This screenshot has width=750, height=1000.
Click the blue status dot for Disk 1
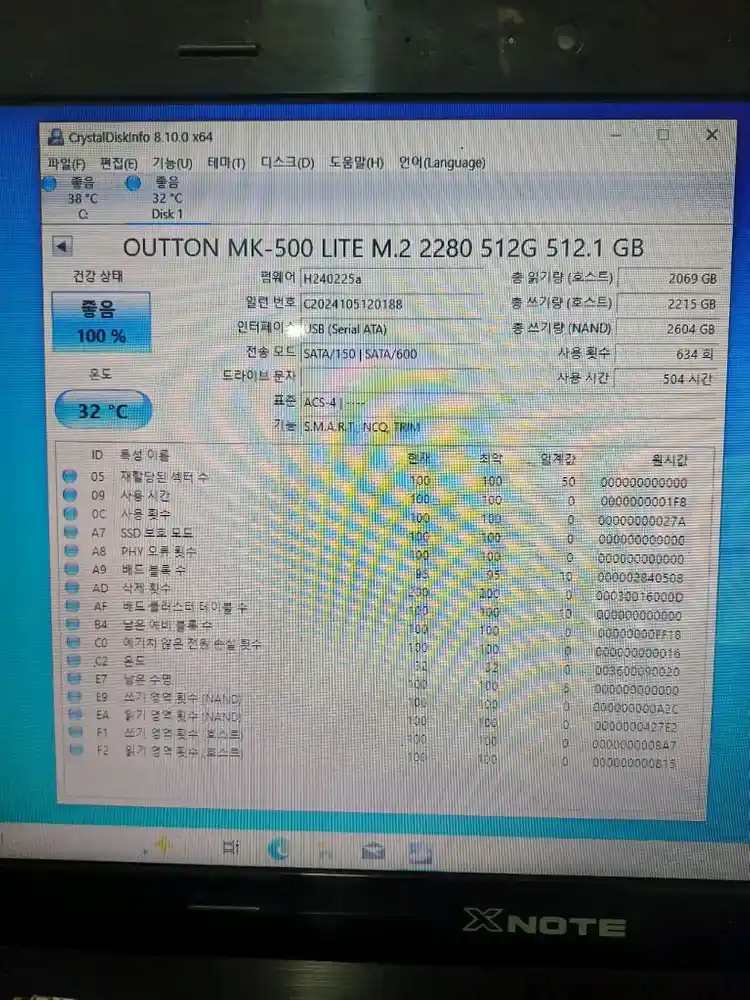point(133,184)
